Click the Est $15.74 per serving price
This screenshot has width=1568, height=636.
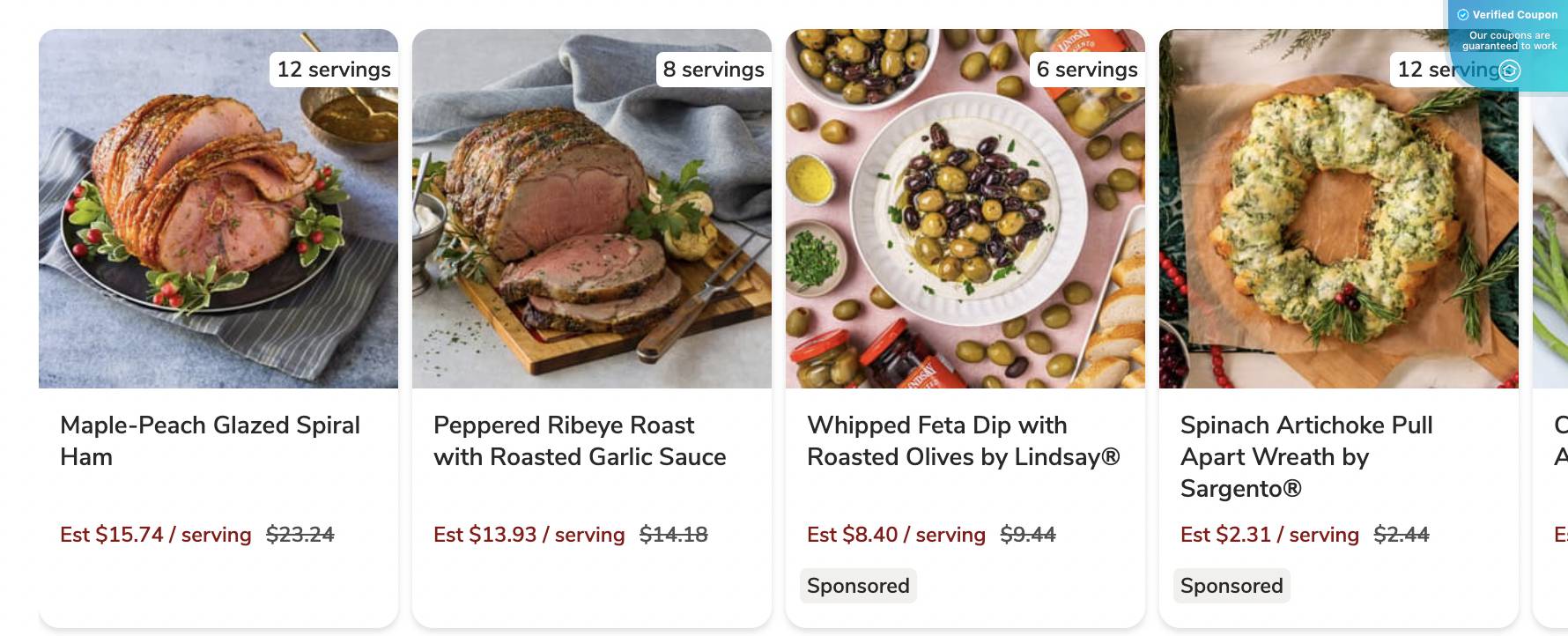coord(155,534)
